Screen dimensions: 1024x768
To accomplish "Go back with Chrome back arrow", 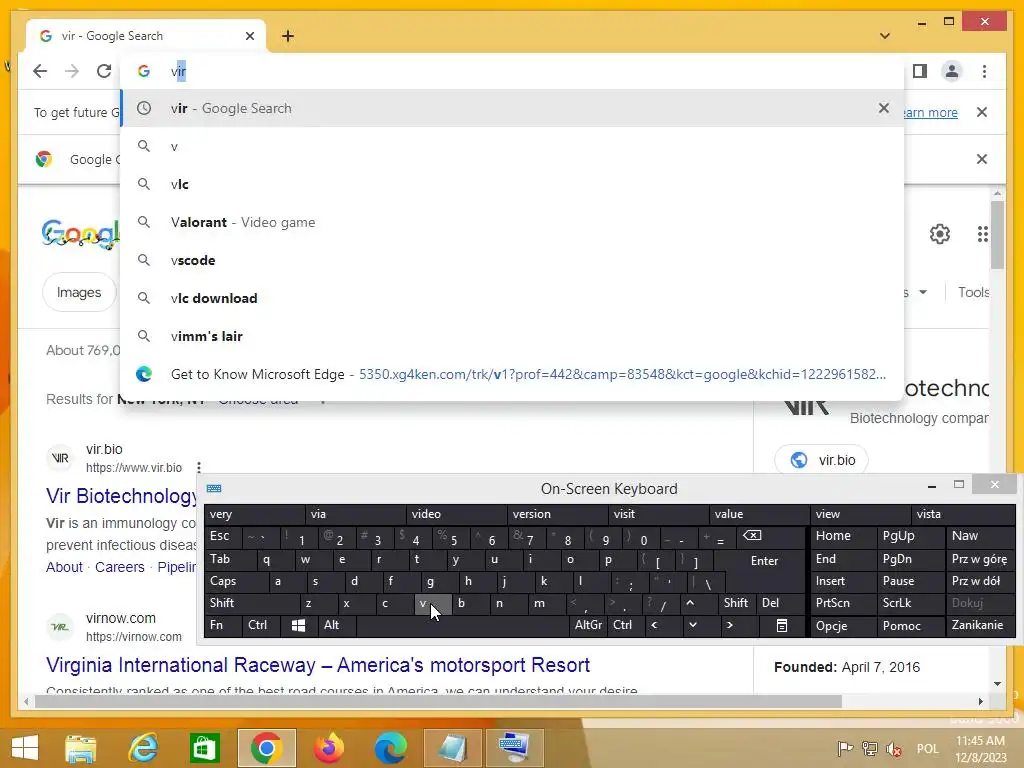I will [x=40, y=71].
